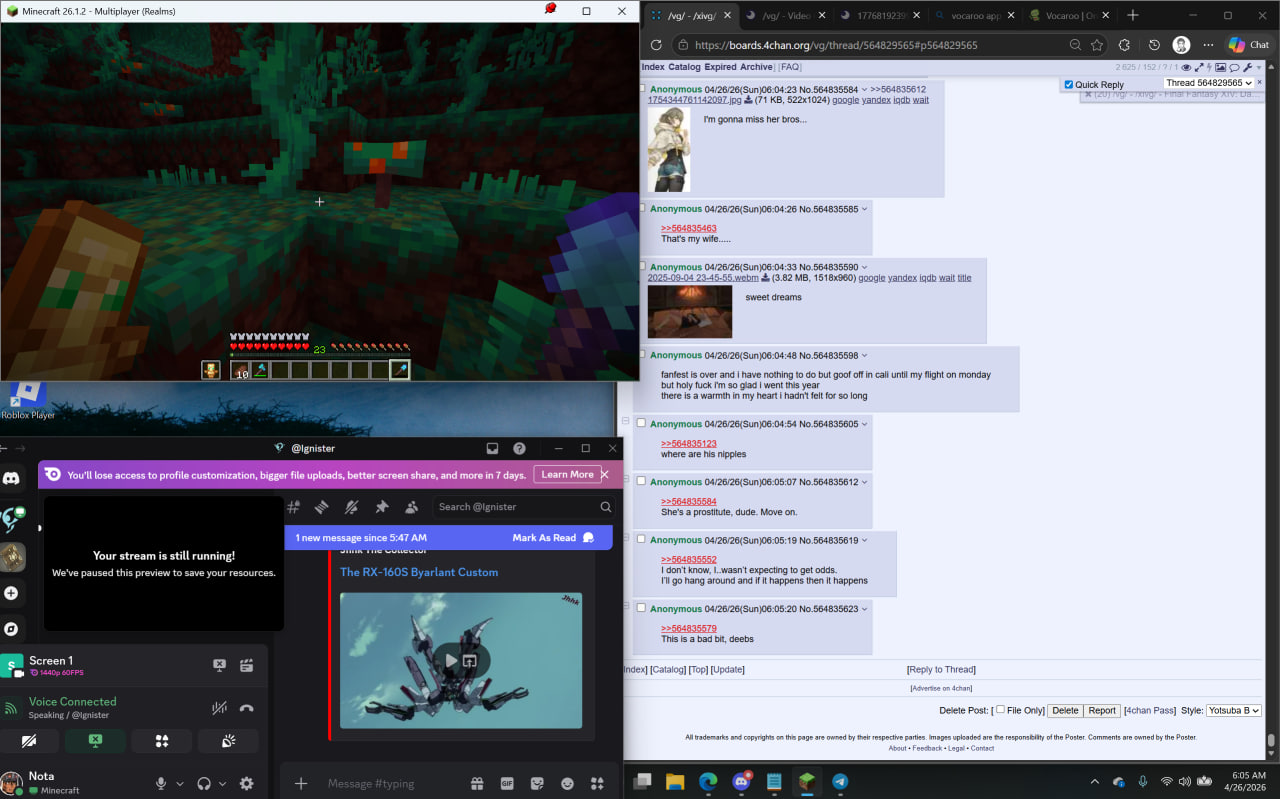
Task: Mute microphone in Discord user panel
Action: click(160, 783)
